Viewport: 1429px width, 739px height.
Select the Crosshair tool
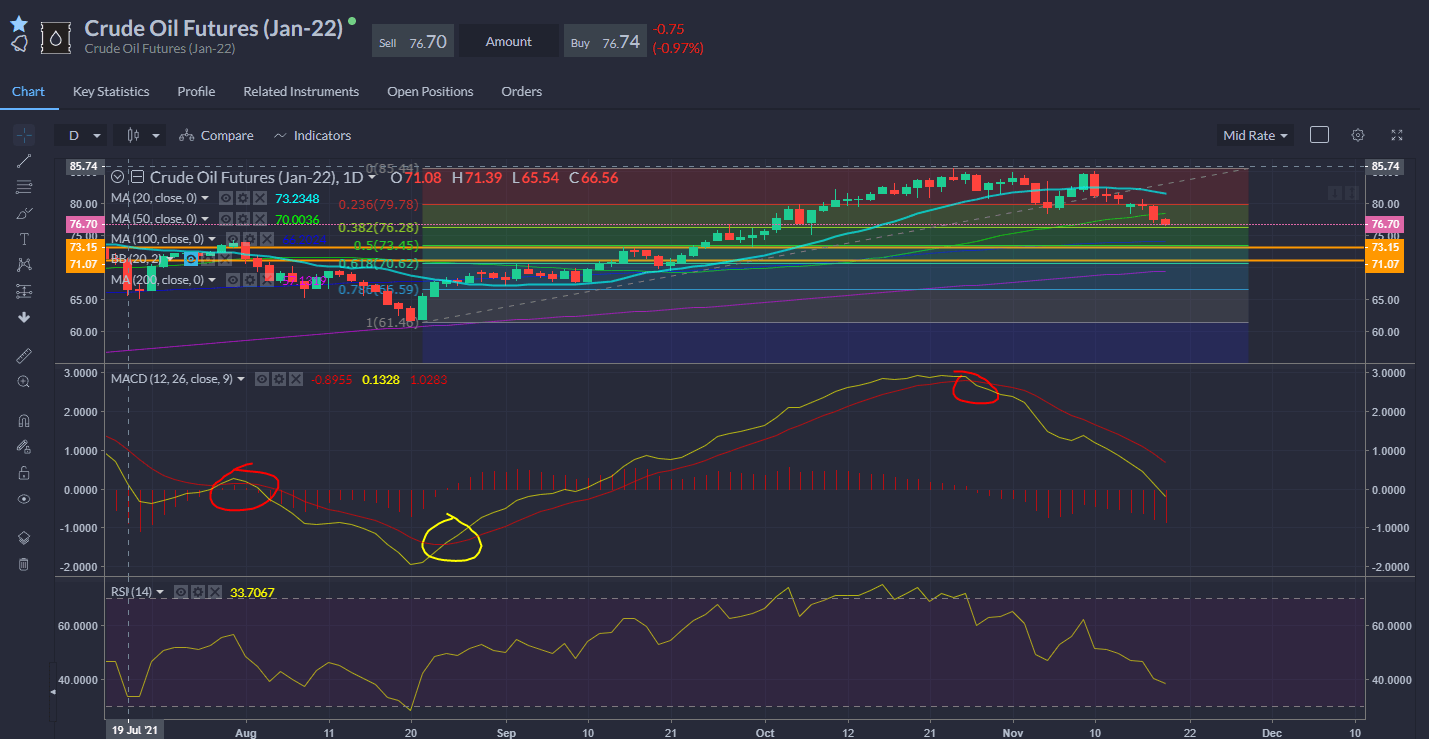tap(24, 135)
